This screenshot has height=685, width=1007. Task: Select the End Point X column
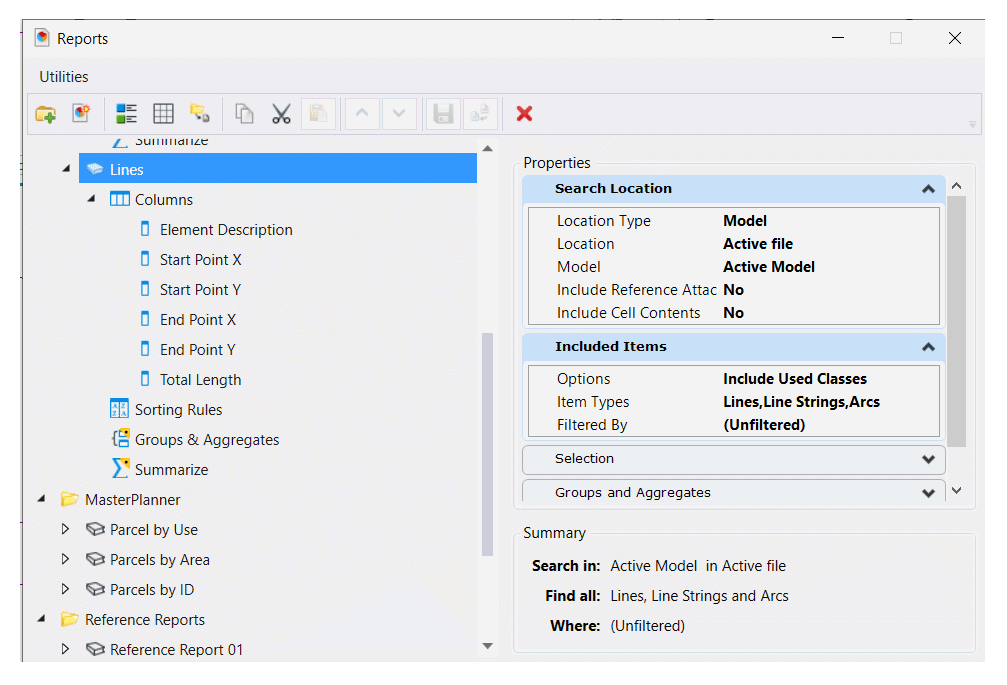coord(198,319)
